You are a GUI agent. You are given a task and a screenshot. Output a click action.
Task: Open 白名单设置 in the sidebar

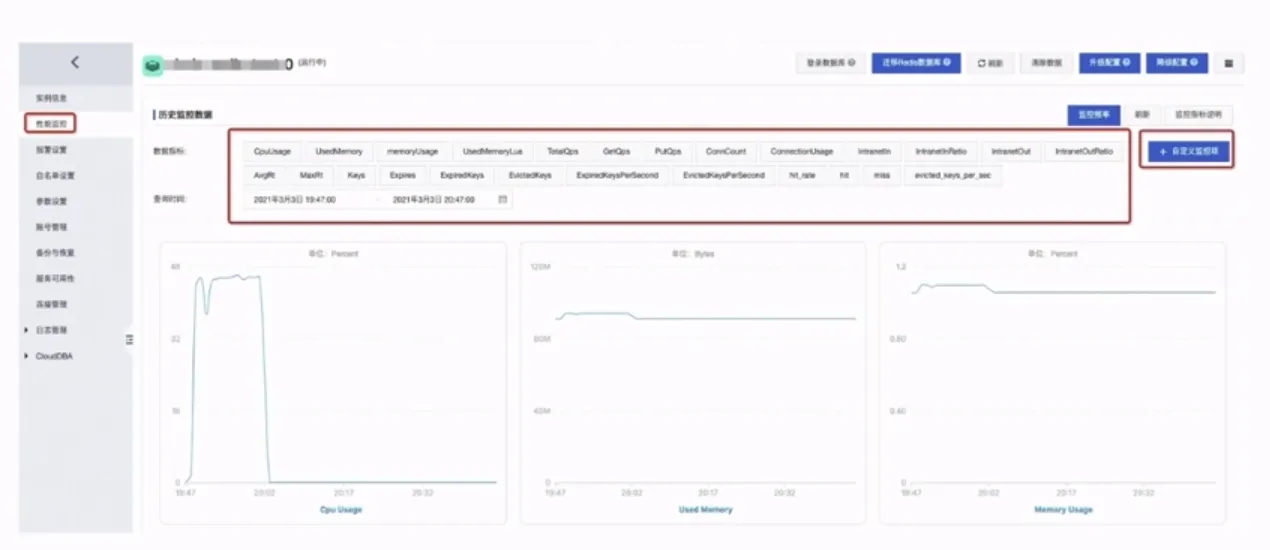click(55, 175)
